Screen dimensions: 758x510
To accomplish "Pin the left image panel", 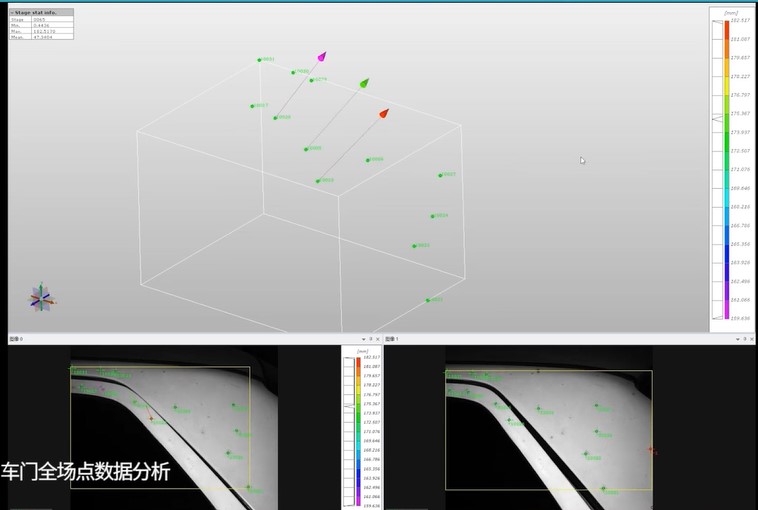I will coord(369,340).
